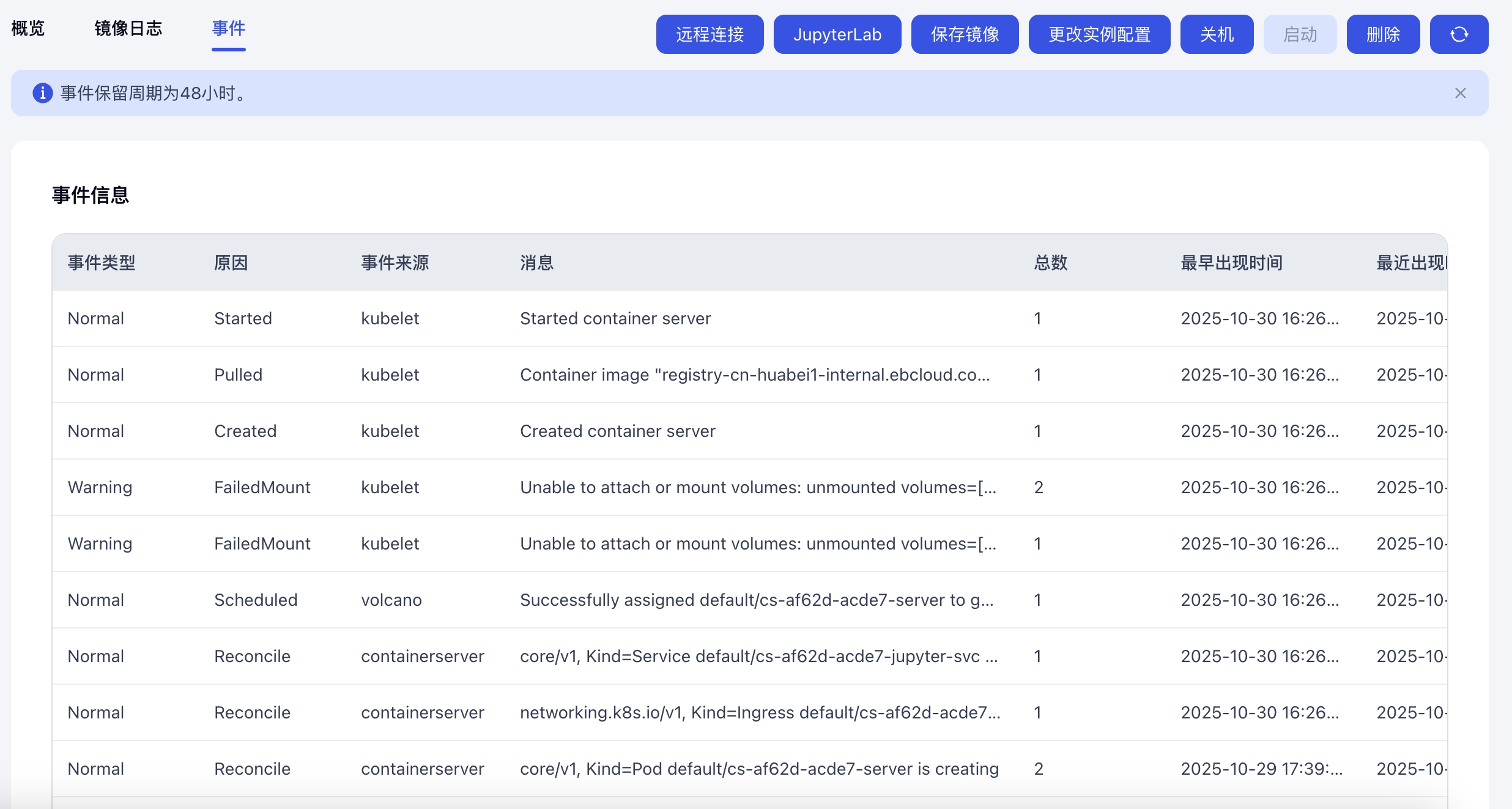Open the 远程连接 remote connection button
This screenshot has height=809, width=1512.
coord(710,34)
